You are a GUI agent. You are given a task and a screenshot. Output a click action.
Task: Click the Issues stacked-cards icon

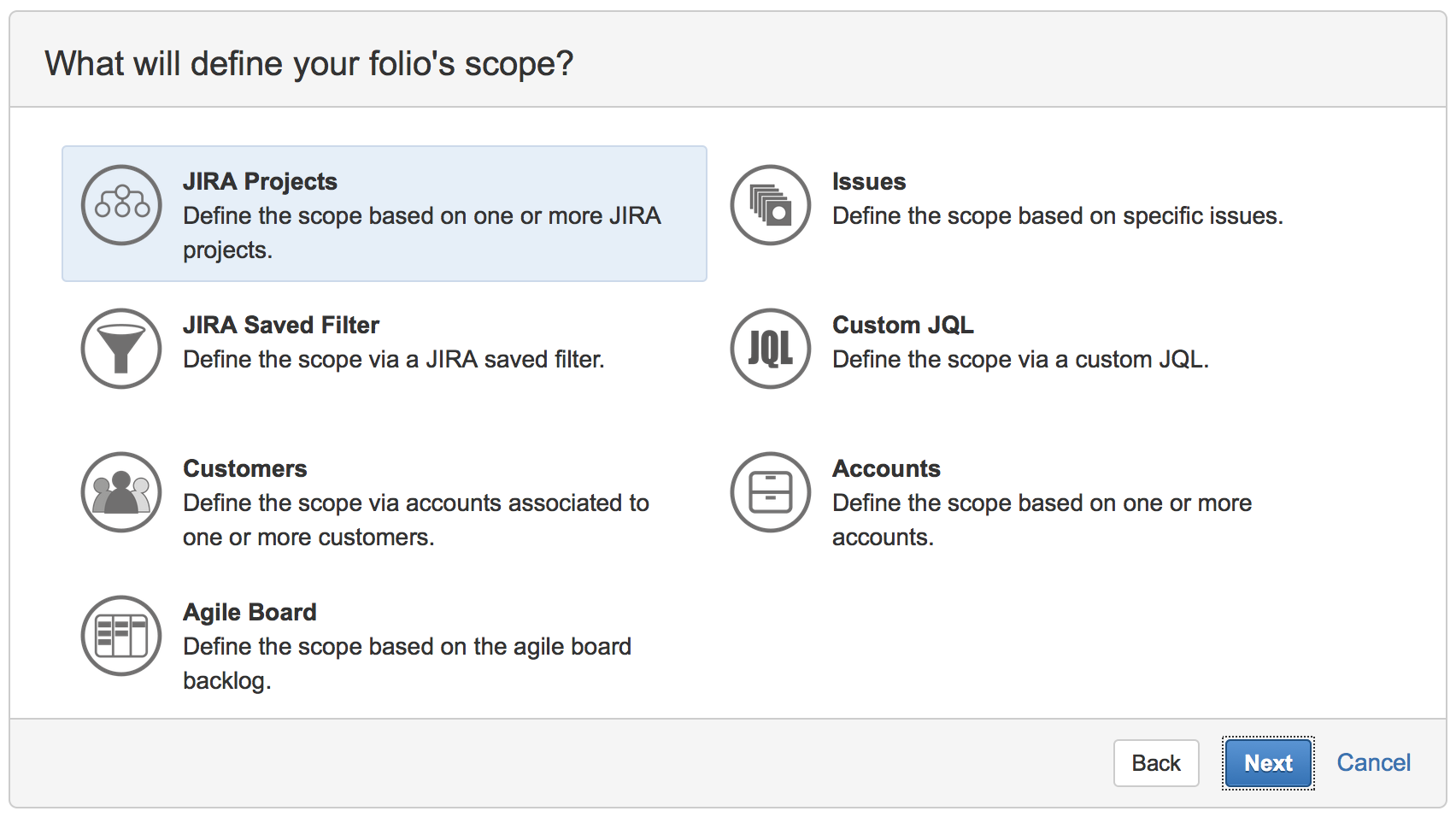coord(769,205)
